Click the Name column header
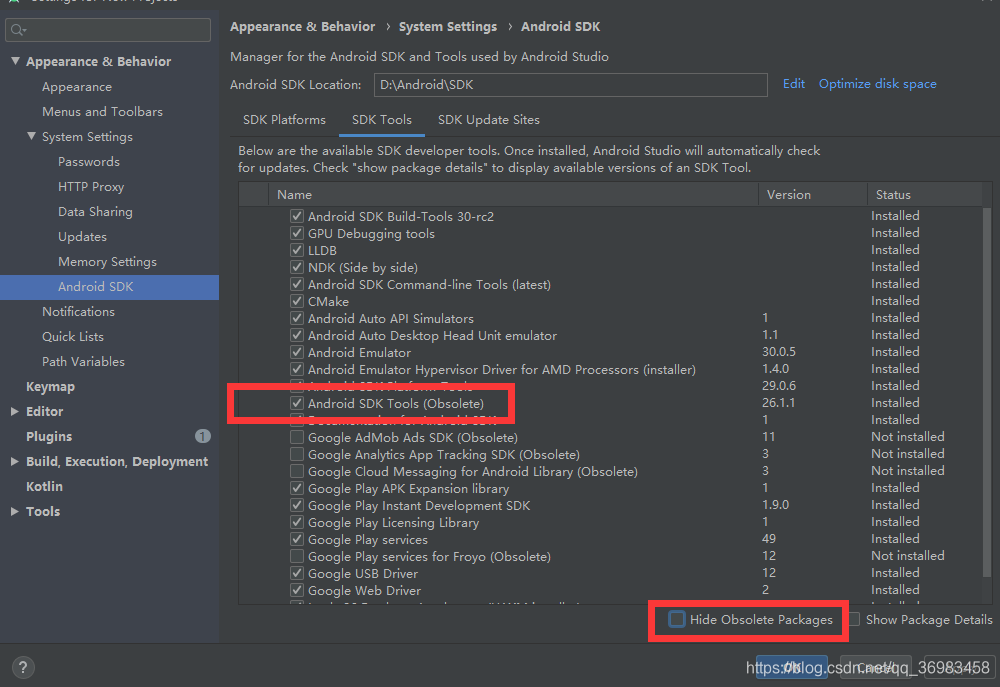The width and height of the screenshot is (1000, 687). (x=513, y=195)
